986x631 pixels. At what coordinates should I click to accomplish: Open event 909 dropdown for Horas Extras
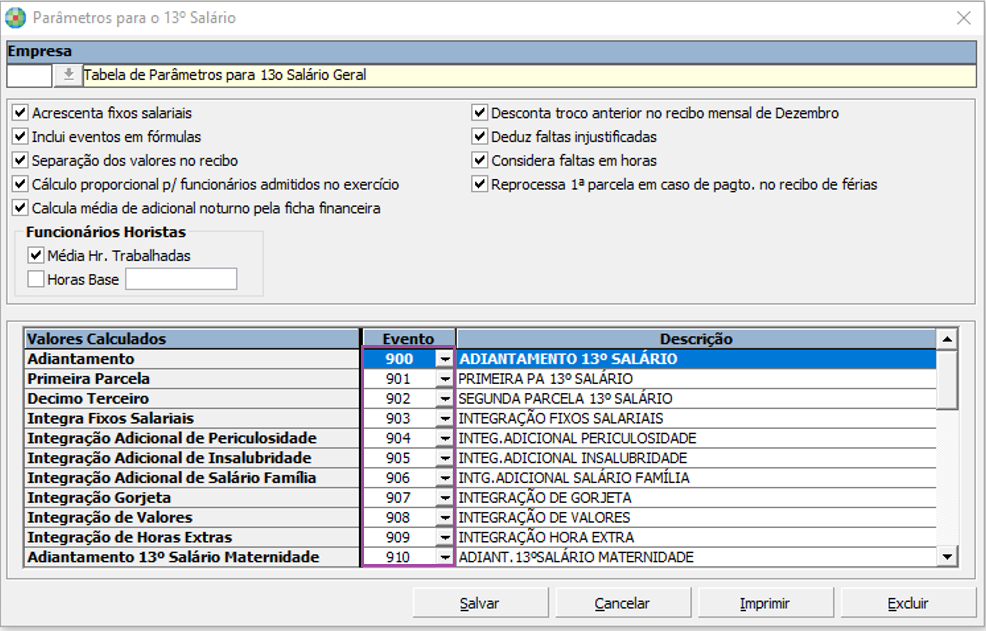(x=445, y=537)
